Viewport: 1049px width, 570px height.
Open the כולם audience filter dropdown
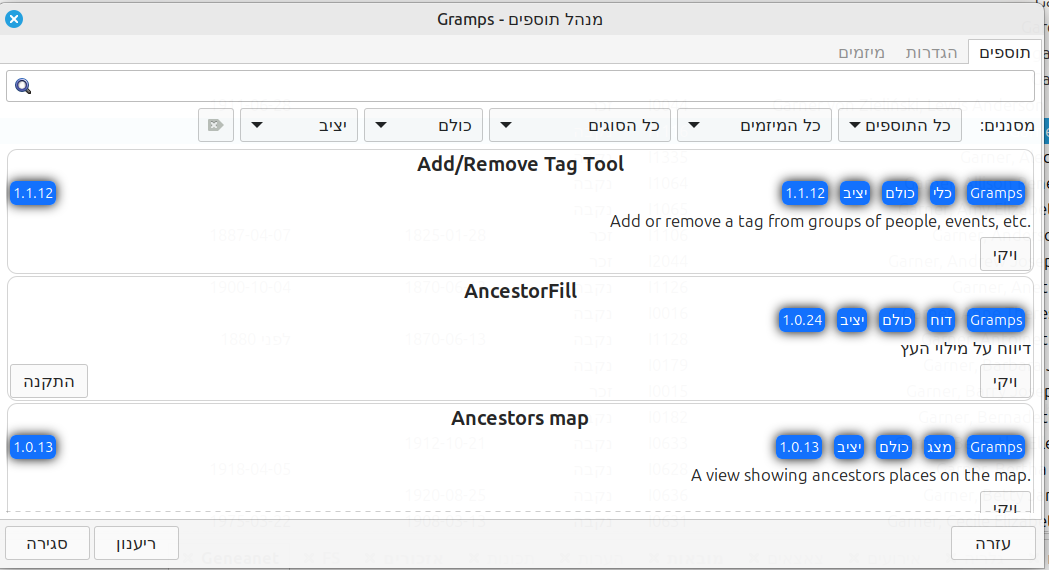pyautogui.click(x=423, y=125)
